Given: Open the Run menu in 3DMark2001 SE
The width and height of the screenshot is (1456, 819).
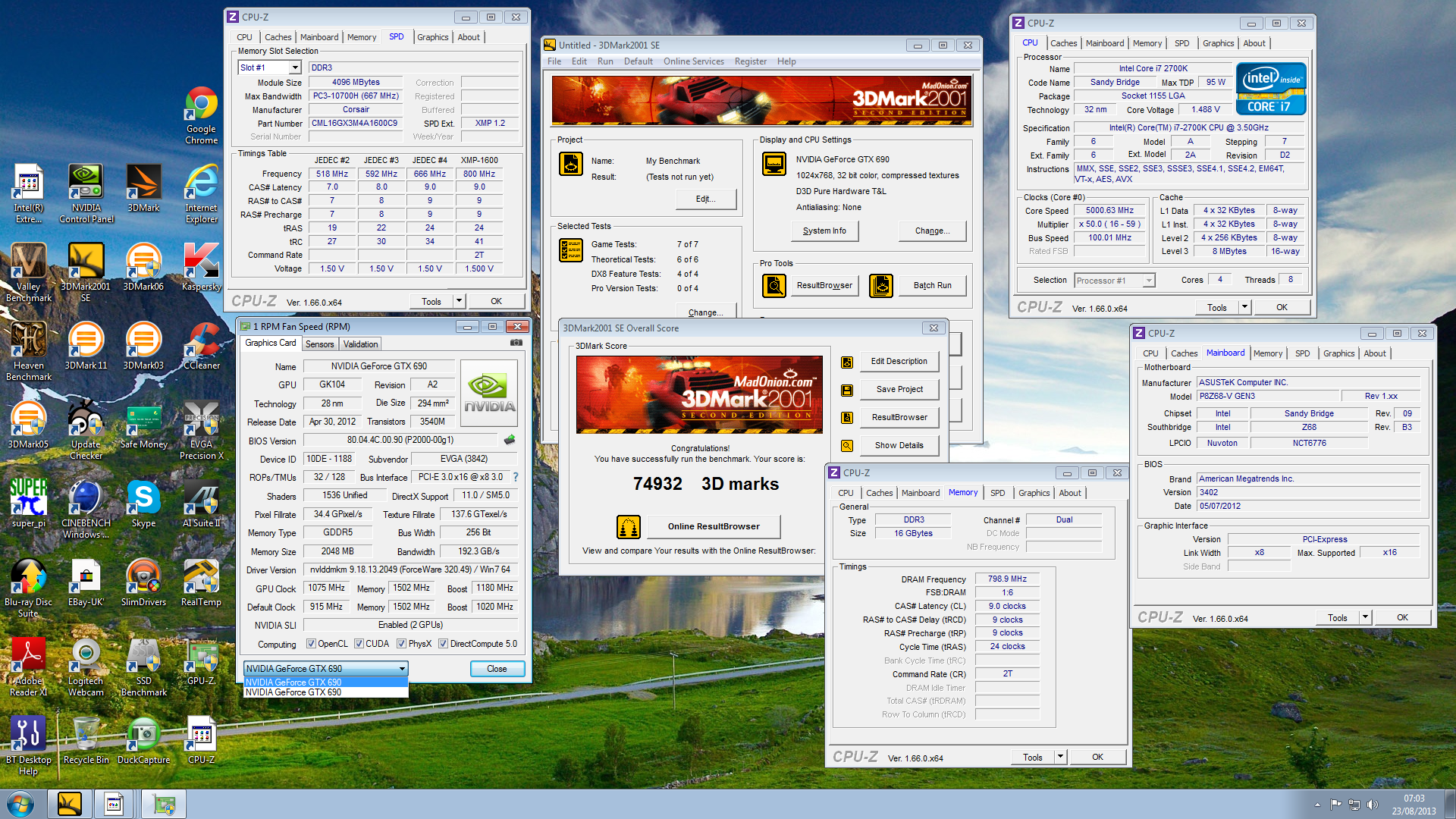Looking at the screenshot, I should (605, 61).
